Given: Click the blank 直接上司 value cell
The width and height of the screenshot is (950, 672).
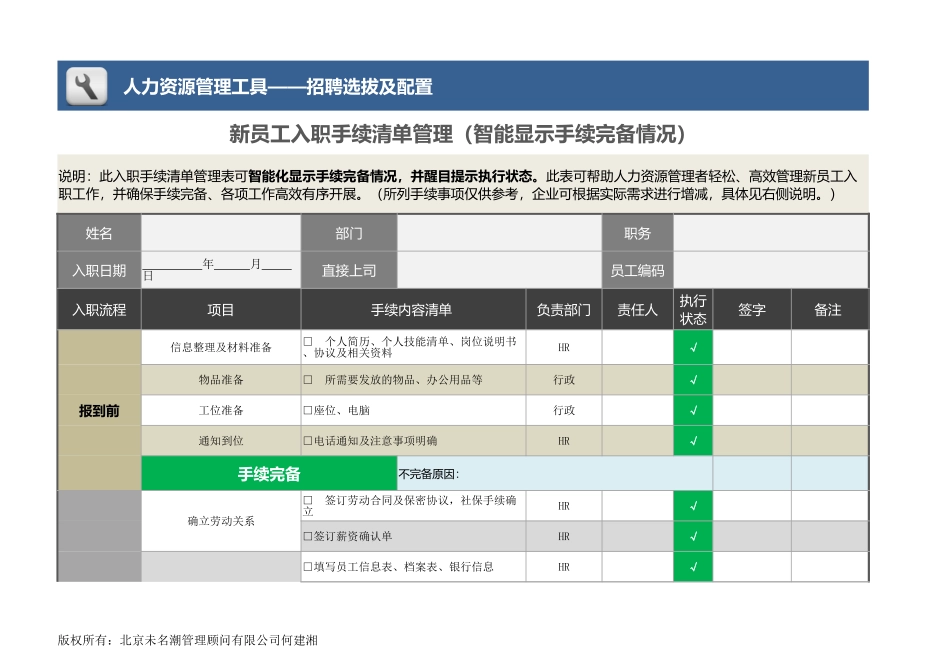Looking at the screenshot, I should tap(498, 270).
